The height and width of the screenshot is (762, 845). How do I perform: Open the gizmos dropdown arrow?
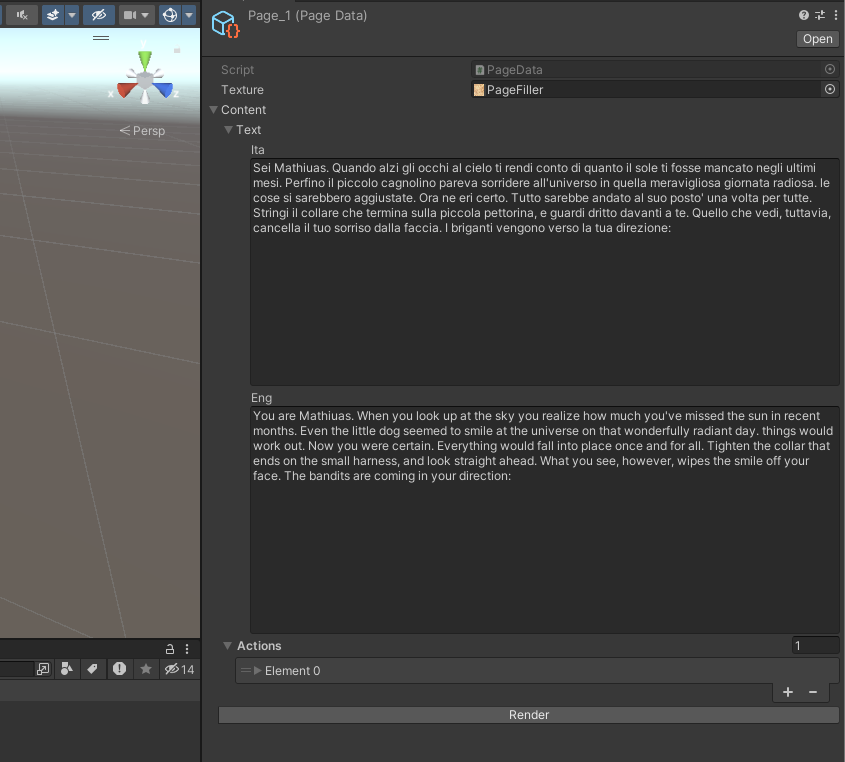[189, 15]
